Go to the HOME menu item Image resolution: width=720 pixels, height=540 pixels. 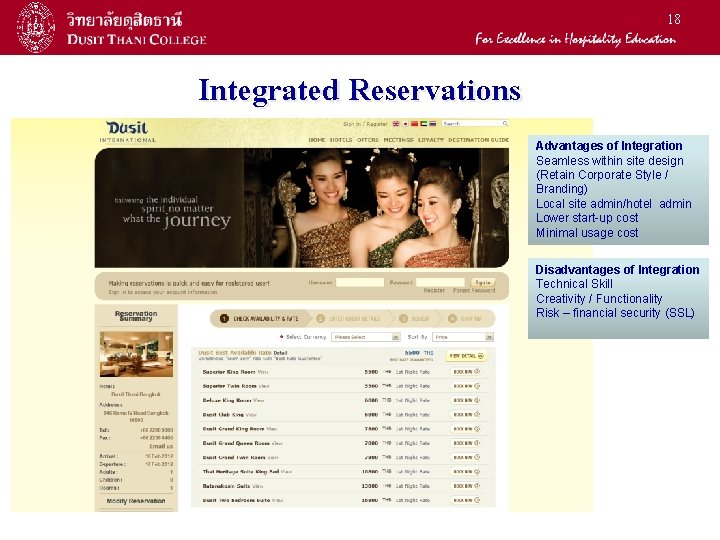click(x=317, y=140)
